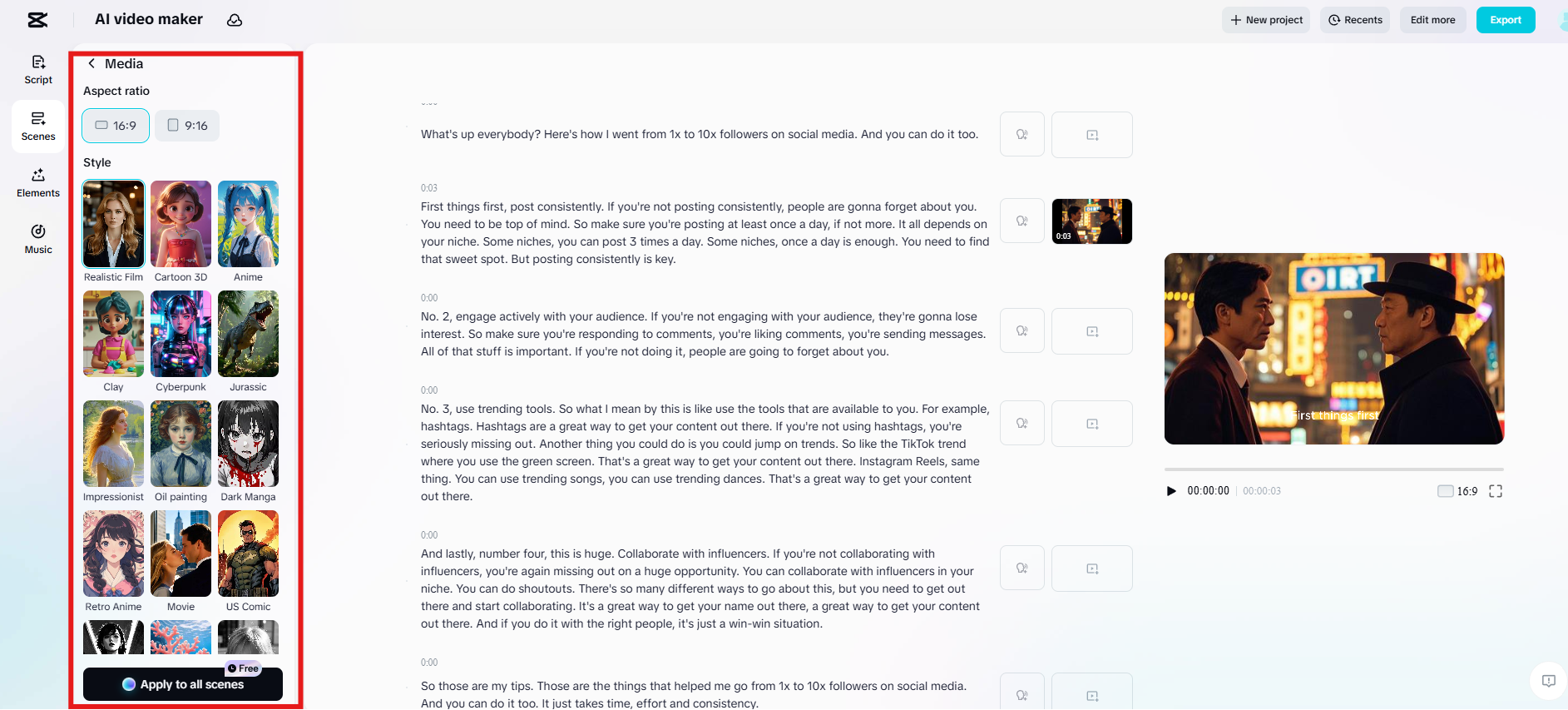Viewport: 1568px width, 710px height.
Task: Open the Edit more menu
Action: coord(1432,20)
